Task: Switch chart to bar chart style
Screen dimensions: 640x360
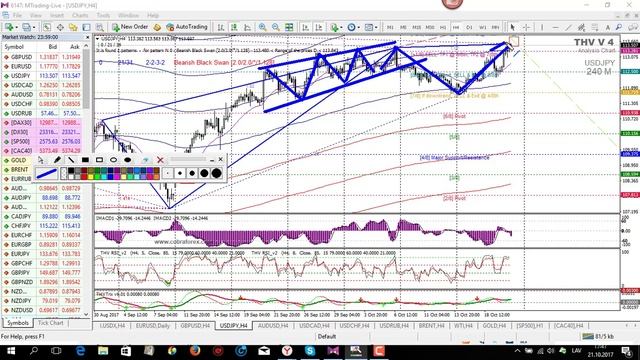Action: 221,27
